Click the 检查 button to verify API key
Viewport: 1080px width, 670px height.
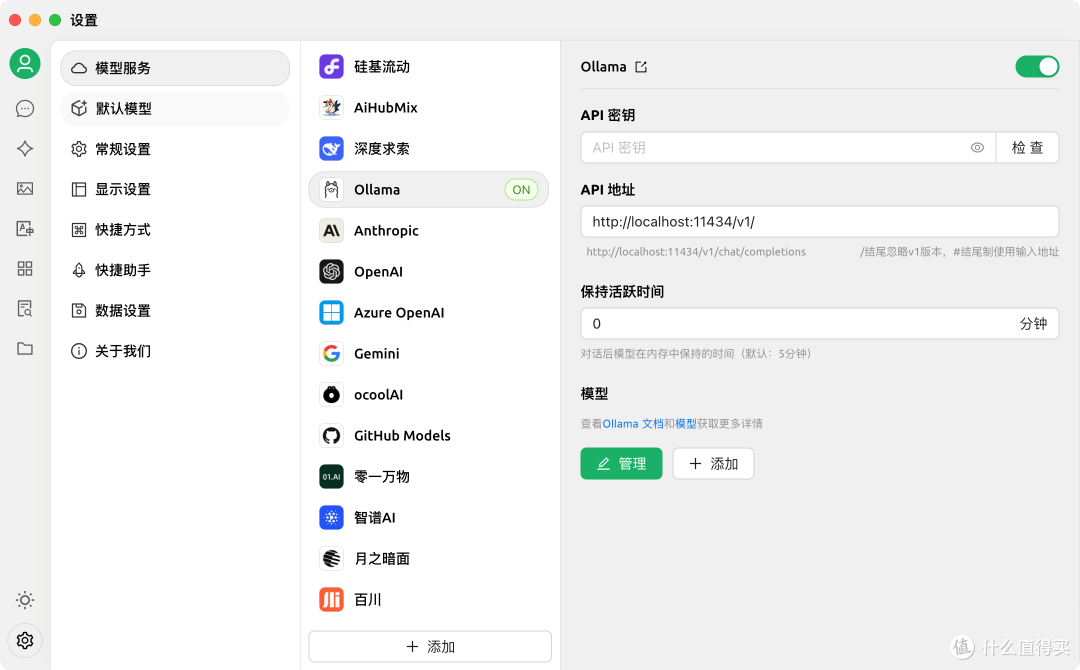coord(1028,147)
